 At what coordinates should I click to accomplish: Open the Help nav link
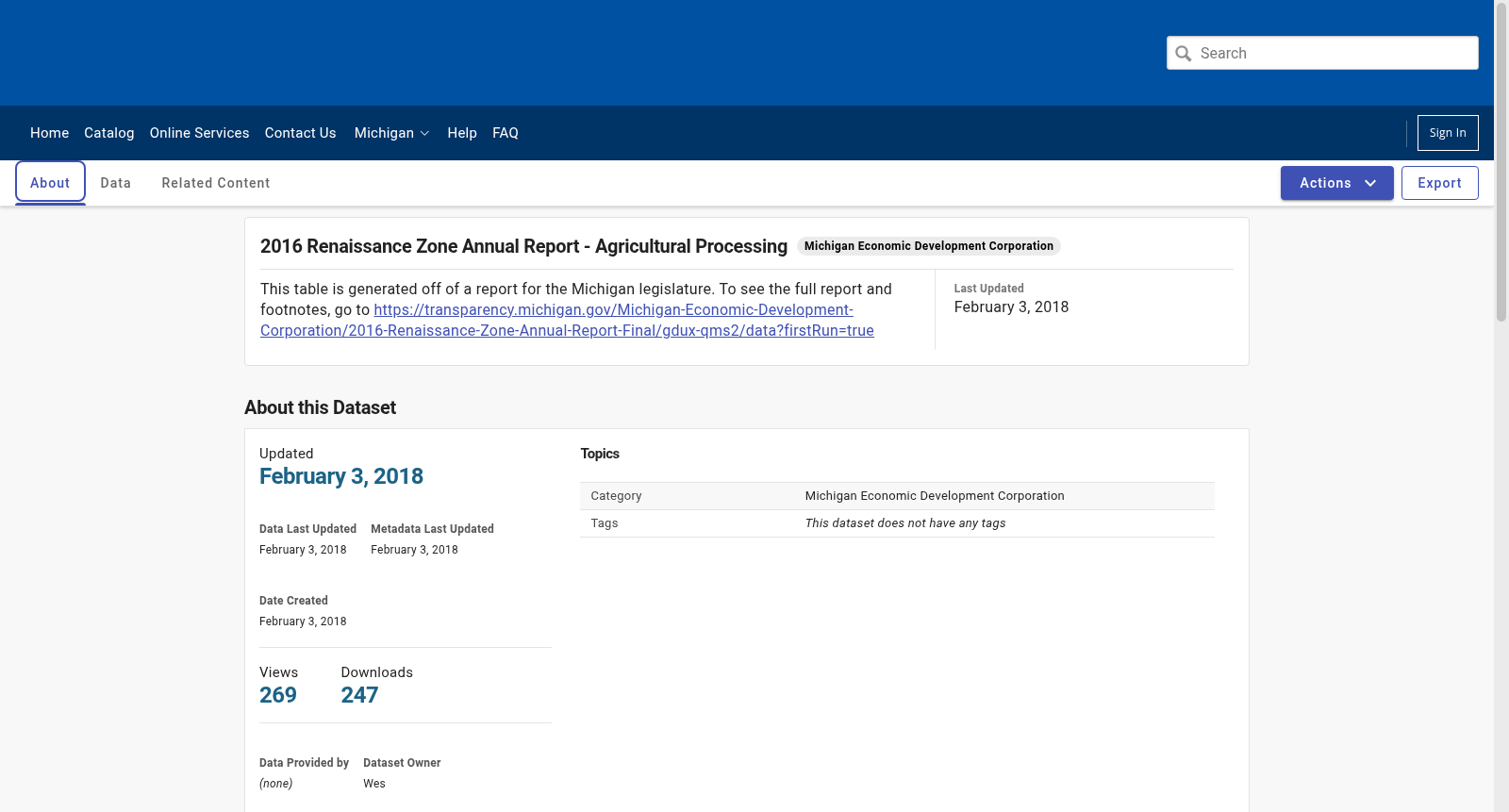462,133
